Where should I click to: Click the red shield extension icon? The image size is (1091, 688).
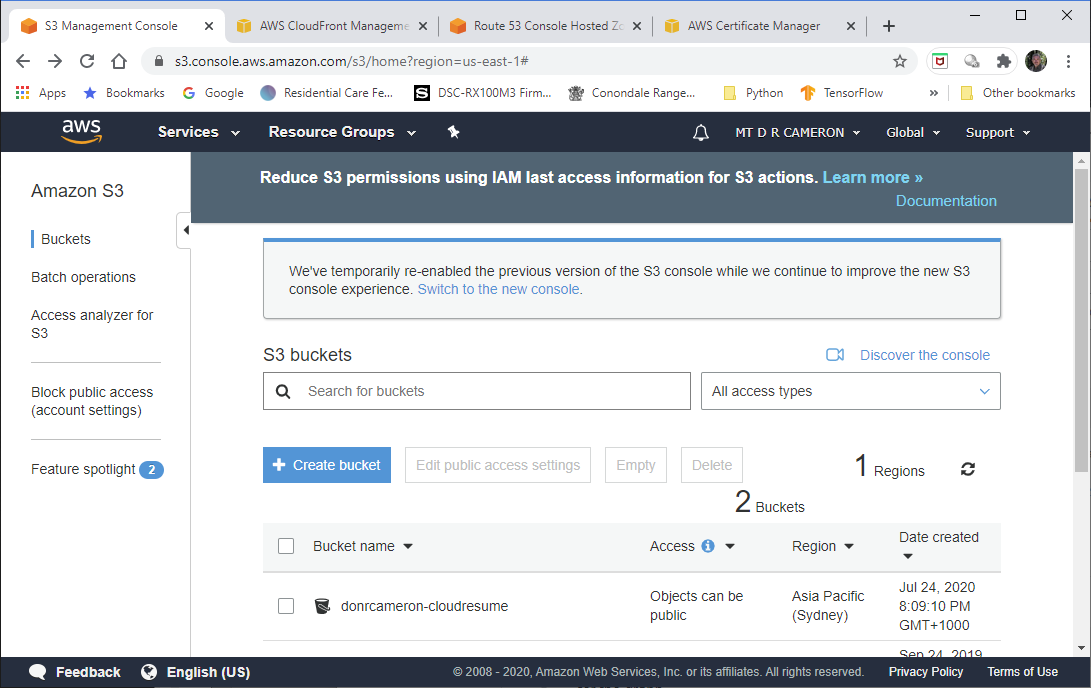tap(940, 61)
